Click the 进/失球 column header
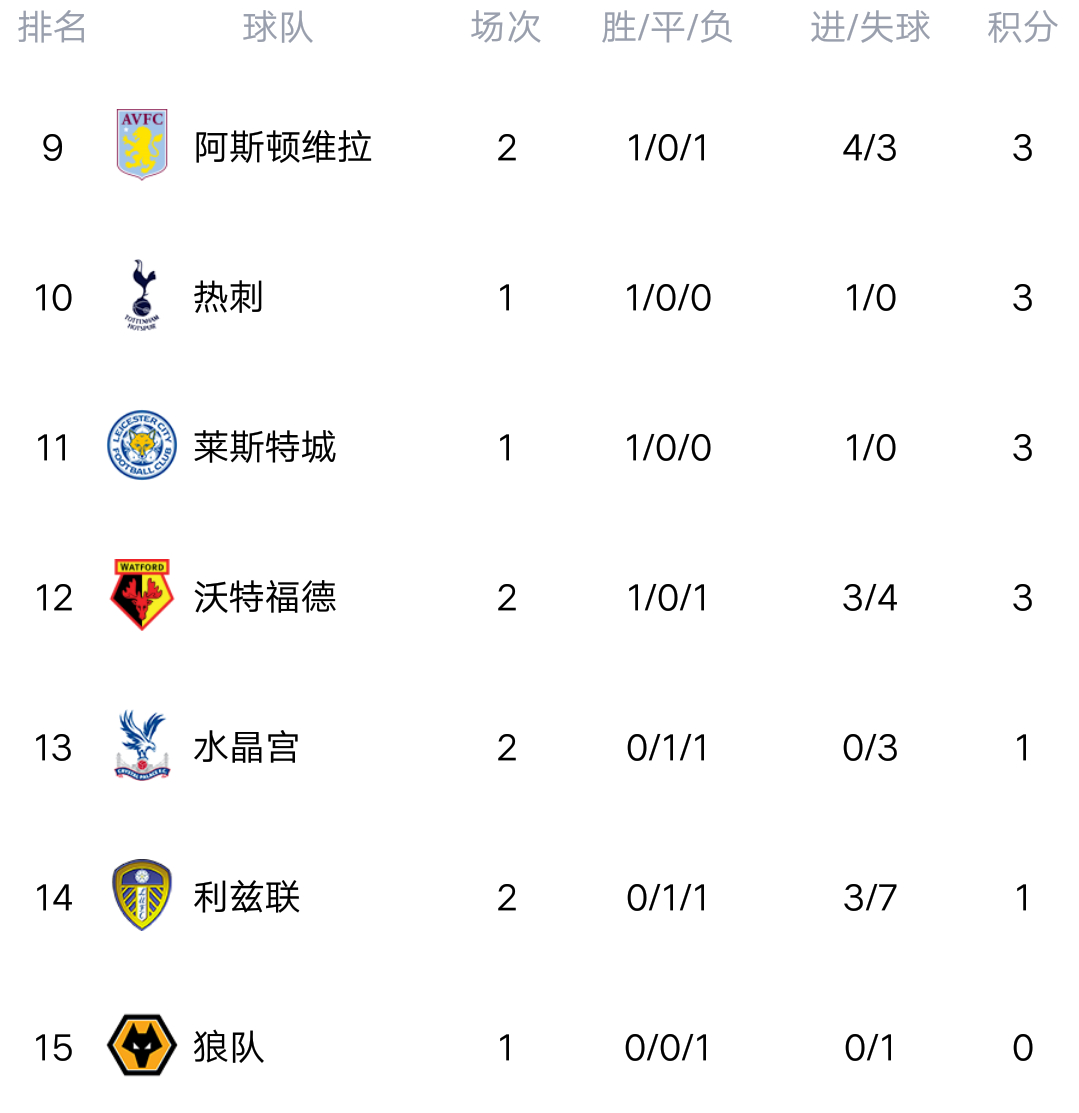 [x=870, y=28]
